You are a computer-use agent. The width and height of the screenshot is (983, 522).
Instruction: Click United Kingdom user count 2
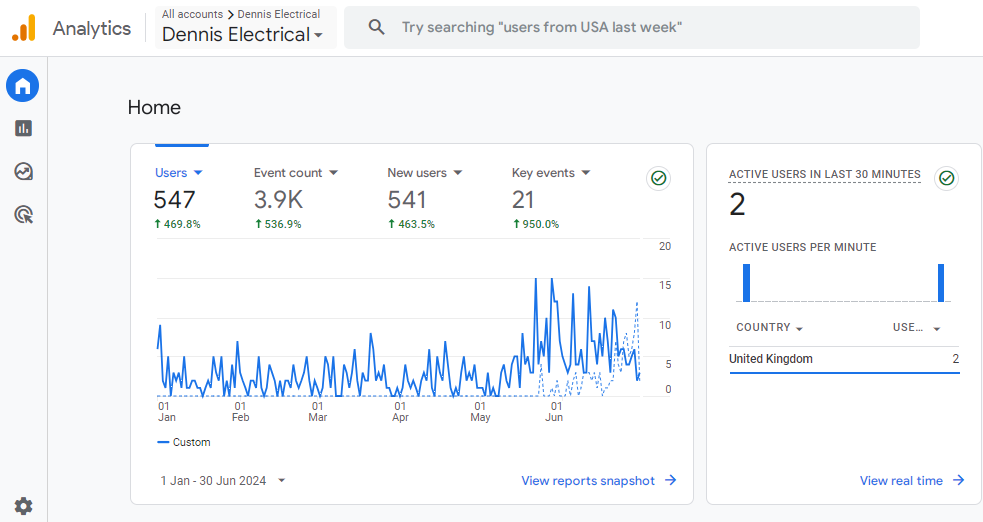click(955, 359)
